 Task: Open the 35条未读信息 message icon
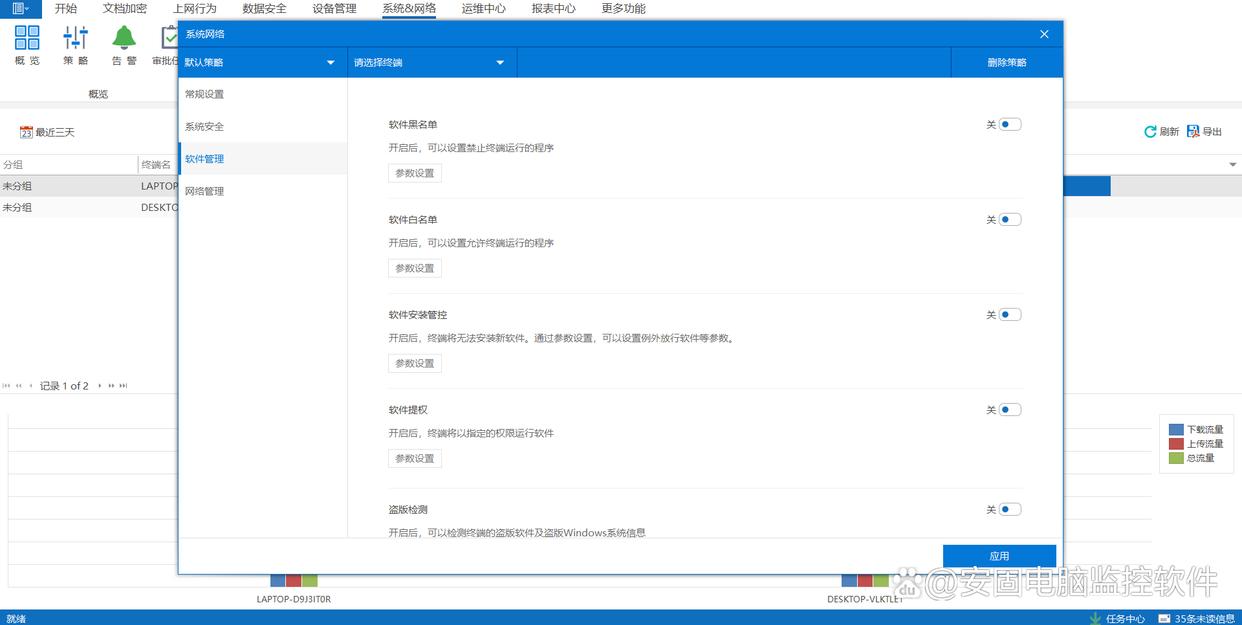pyautogui.click(x=1166, y=618)
